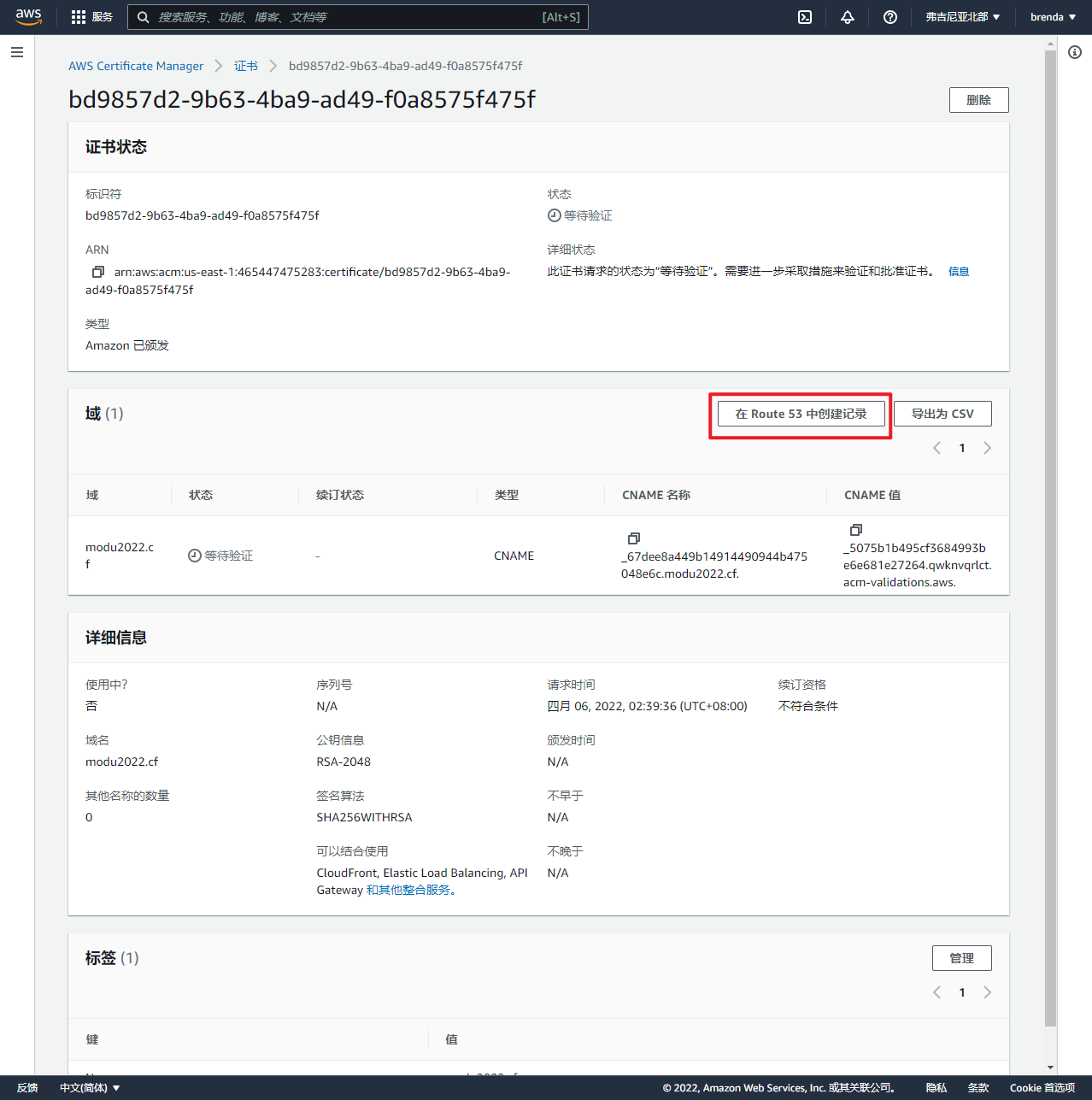
Task: Go to previous page in tags pagination
Action: pos(937,992)
